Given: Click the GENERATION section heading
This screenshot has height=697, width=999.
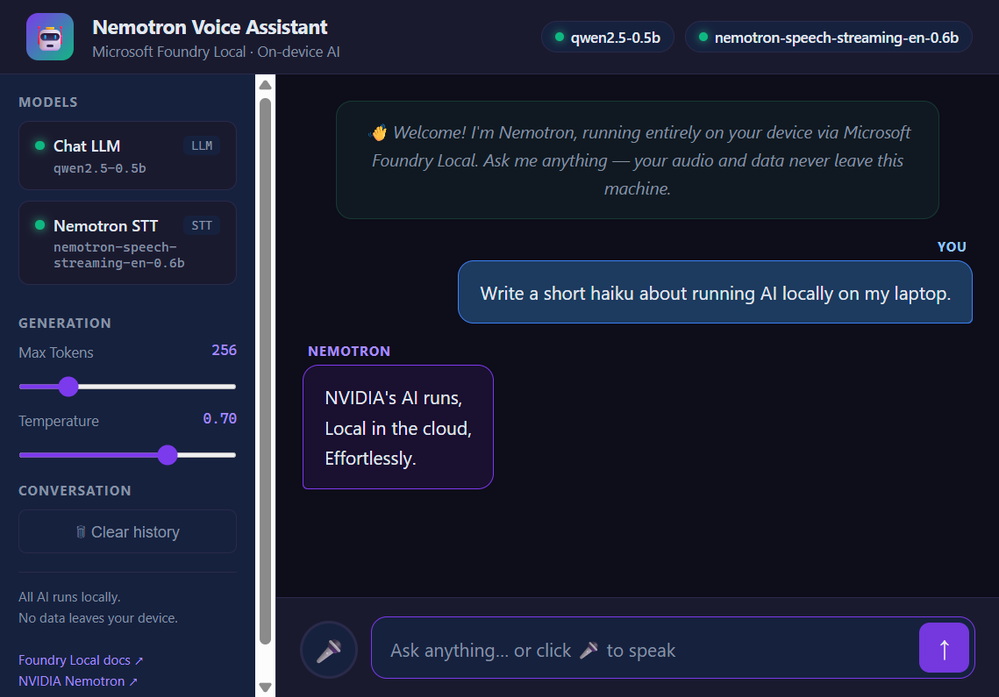Looking at the screenshot, I should tap(64, 323).
